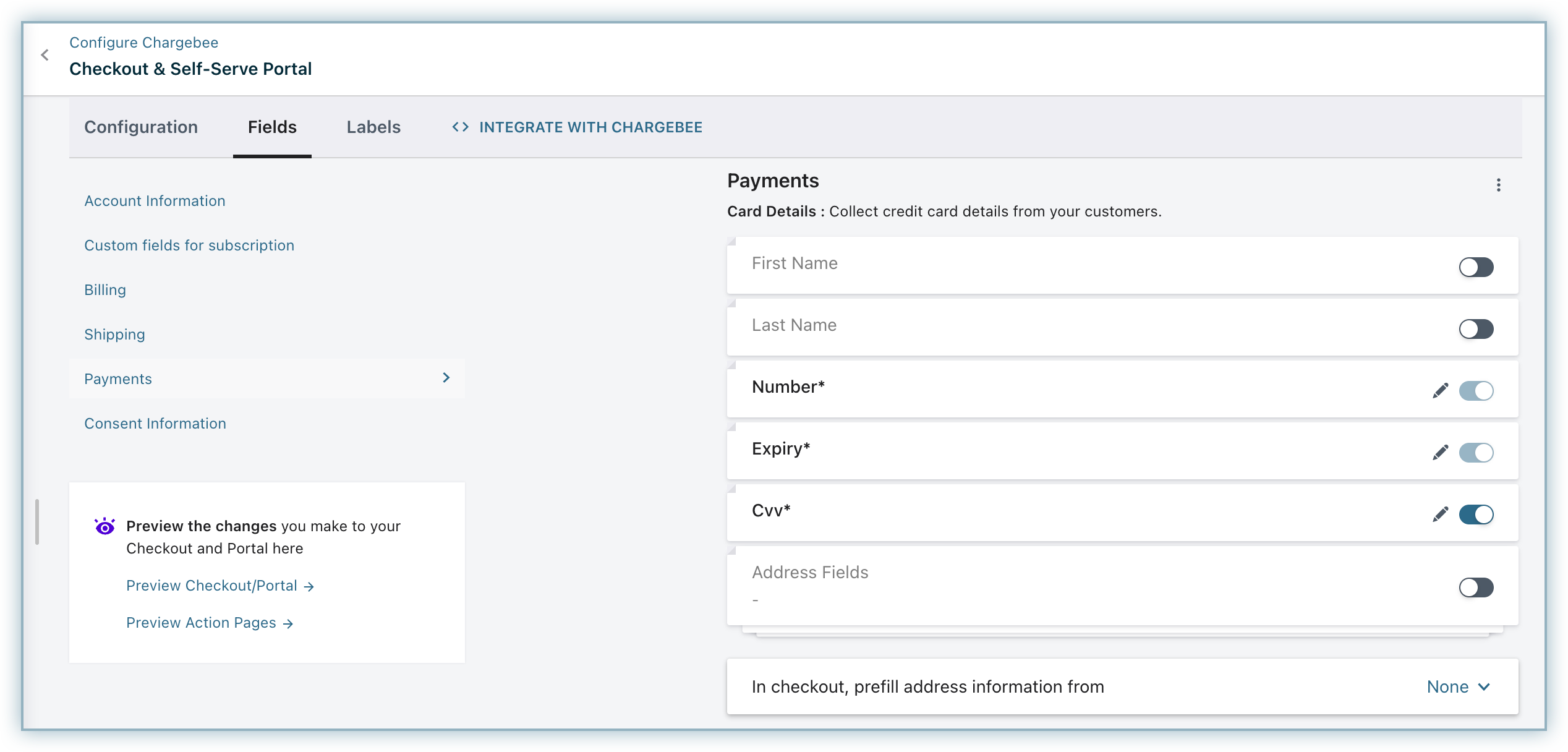Edit the Cvv field with pencil icon

1440,515
